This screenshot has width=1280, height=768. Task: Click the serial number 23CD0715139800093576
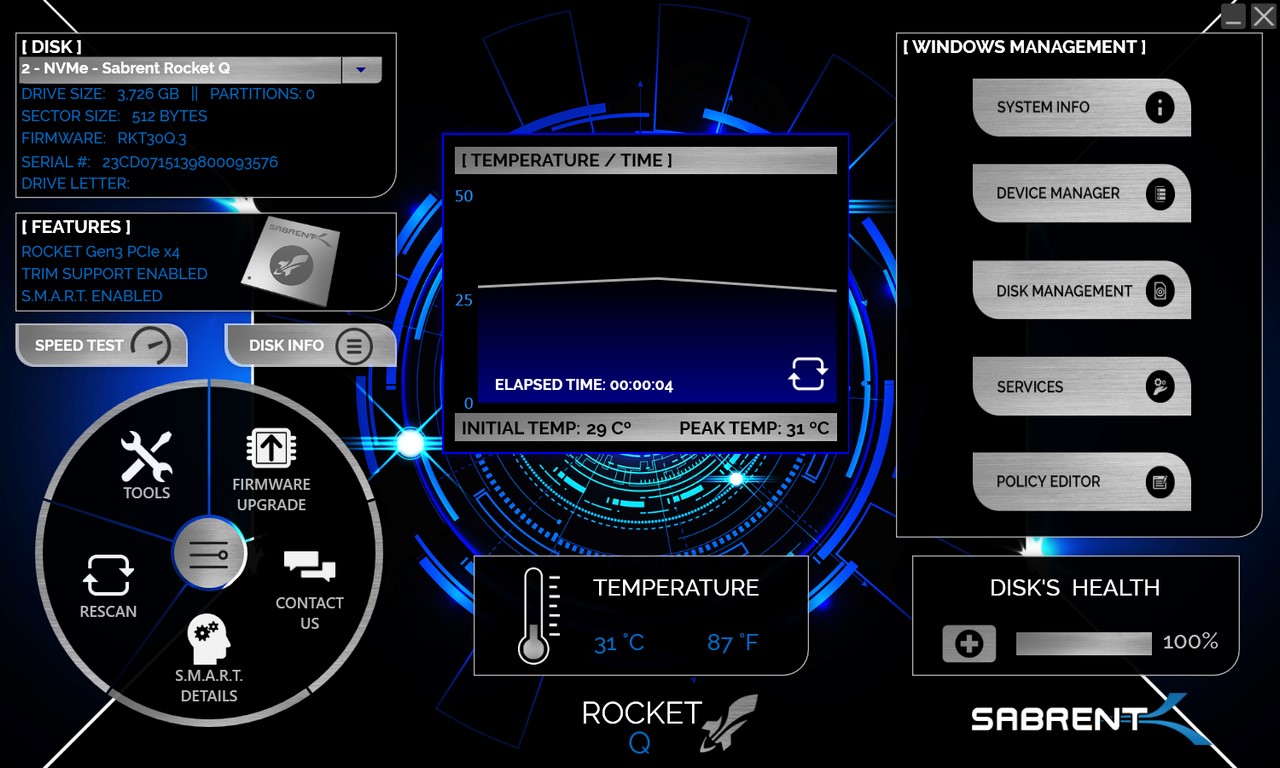tap(190, 161)
